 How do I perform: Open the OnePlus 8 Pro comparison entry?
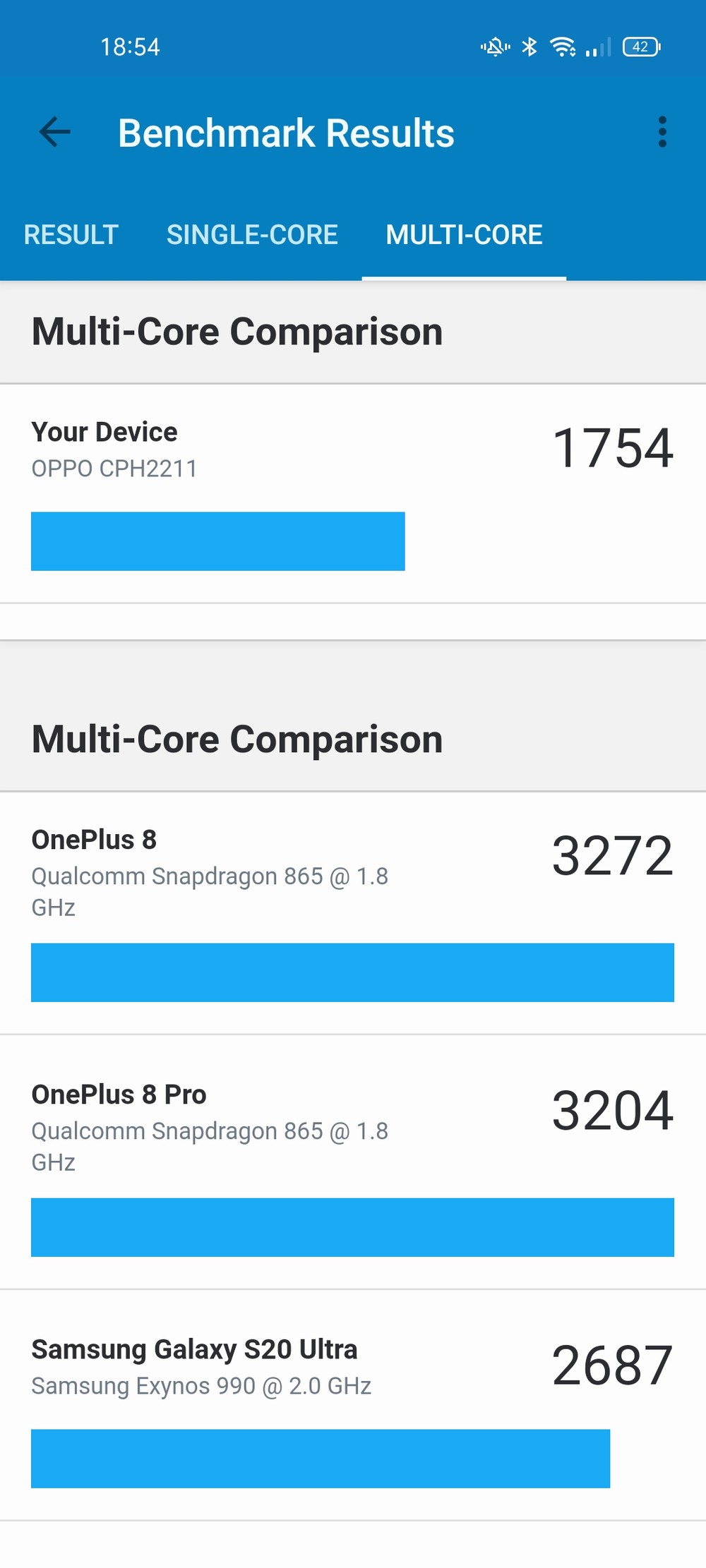coord(353,1162)
